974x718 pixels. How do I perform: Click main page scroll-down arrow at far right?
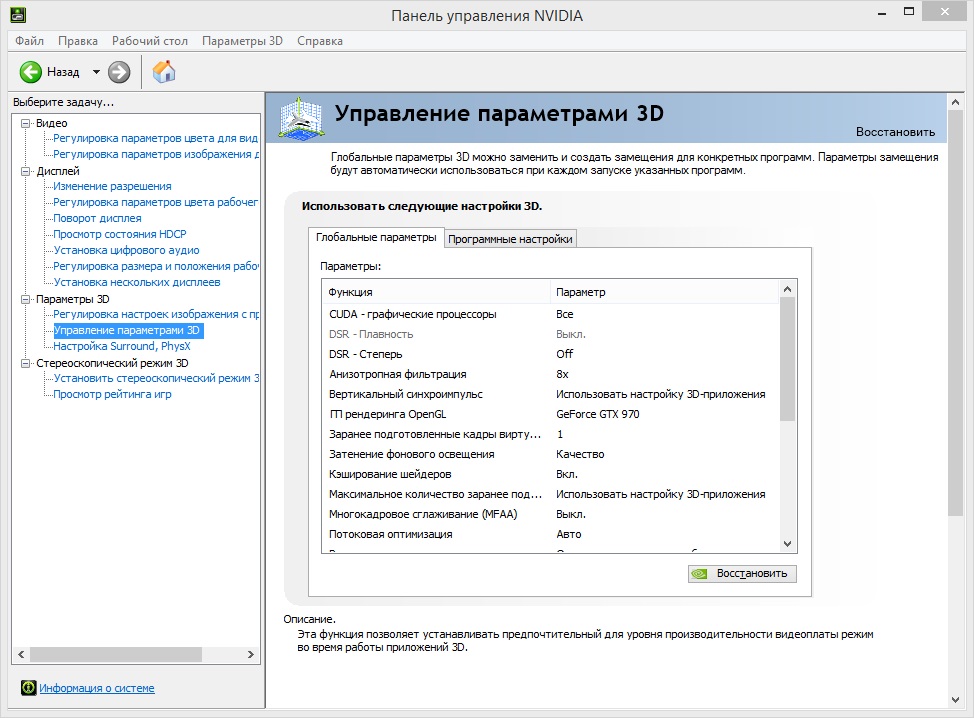tap(955, 700)
